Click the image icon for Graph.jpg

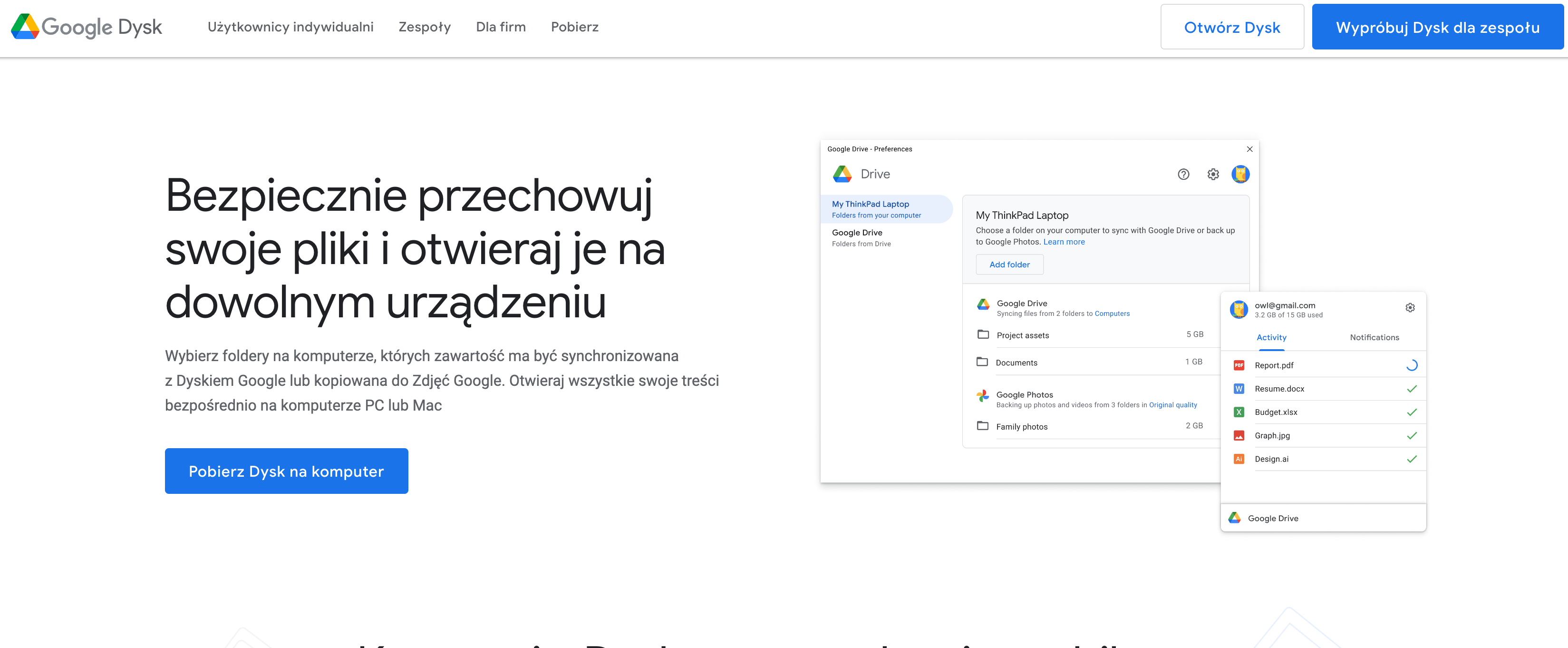[x=1238, y=435]
